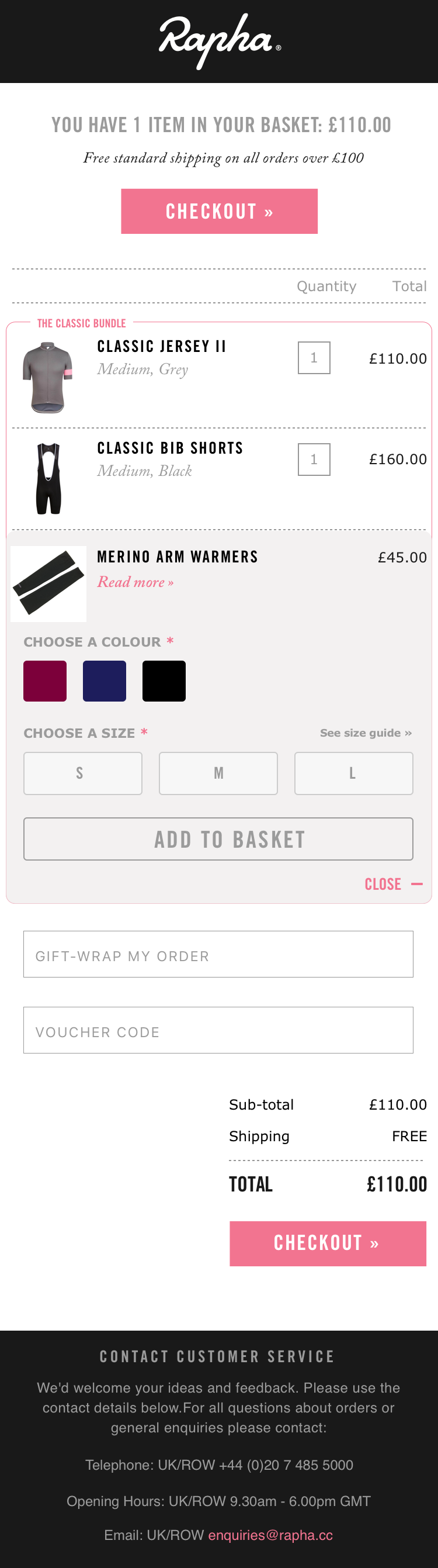Open the Merino Arm Warmers image
The width and height of the screenshot is (438, 1568).
(x=48, y=583)
